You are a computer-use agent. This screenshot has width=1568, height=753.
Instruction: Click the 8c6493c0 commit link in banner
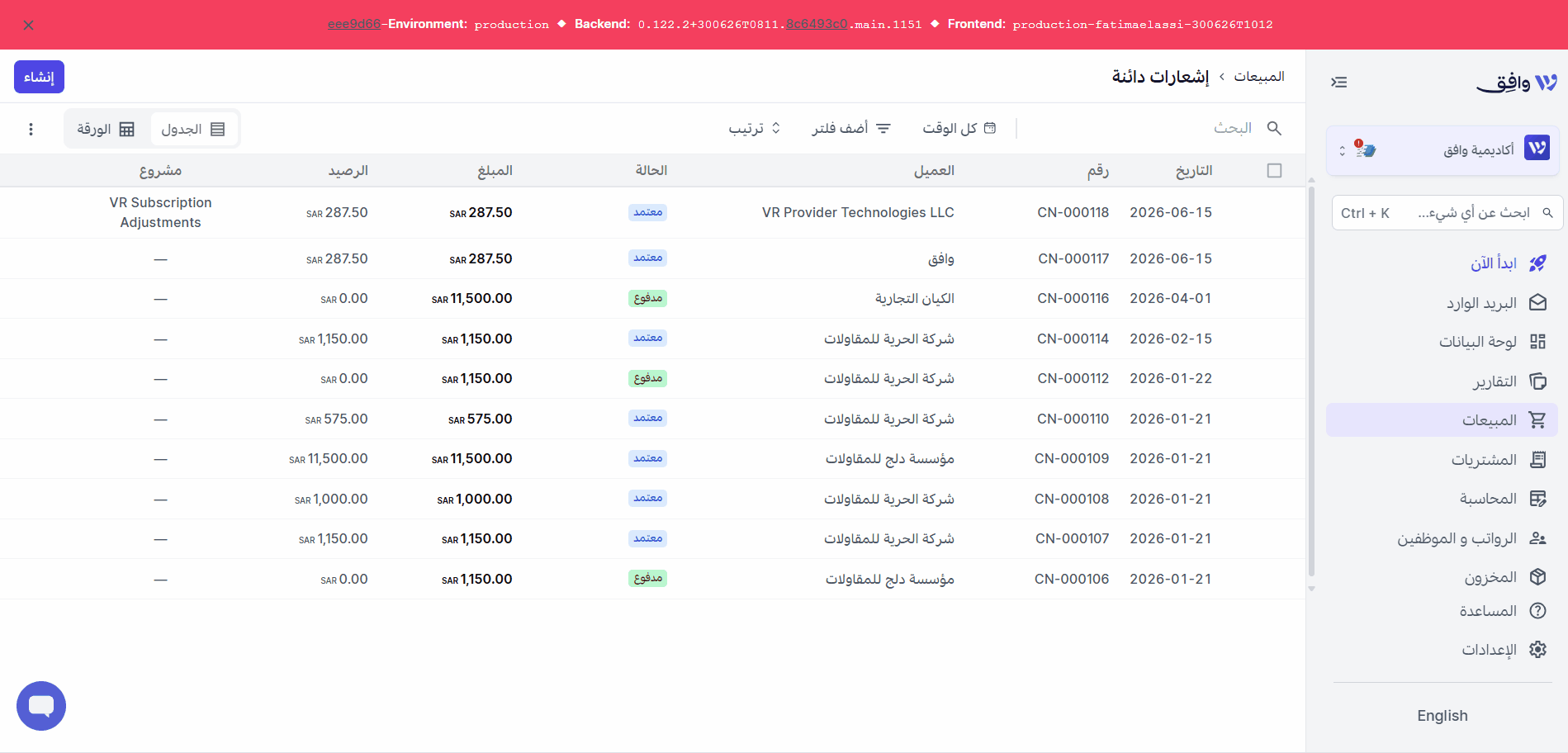point(817,24)
